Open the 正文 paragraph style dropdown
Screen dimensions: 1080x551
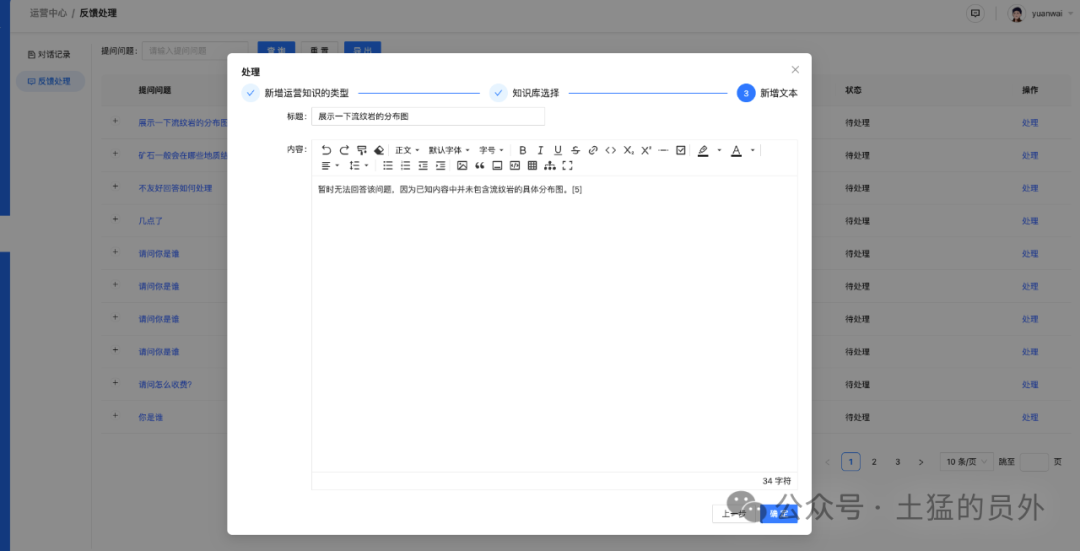407,150
